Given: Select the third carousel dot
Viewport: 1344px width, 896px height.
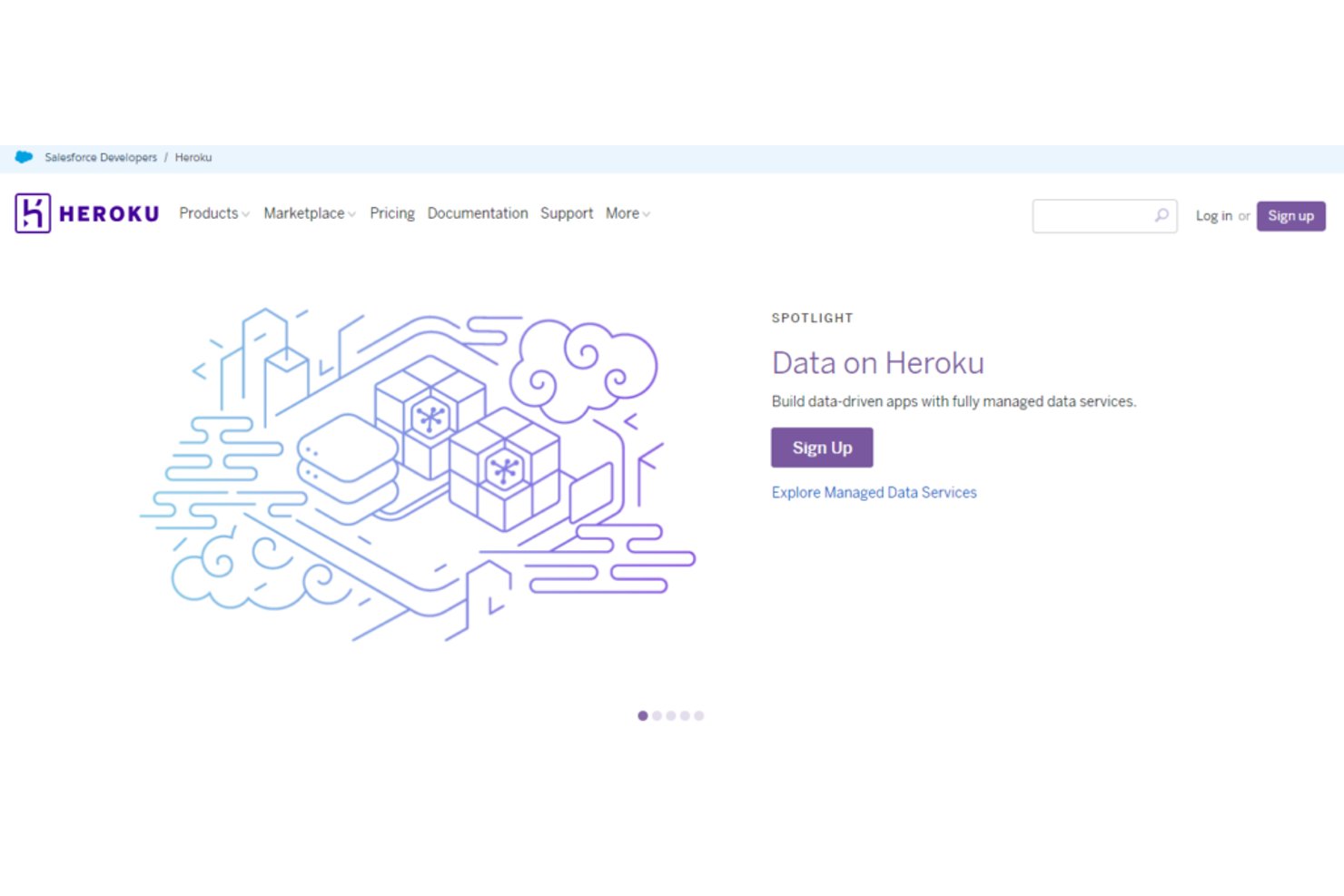Looking at the screenshot, I should tap(671, 715).
